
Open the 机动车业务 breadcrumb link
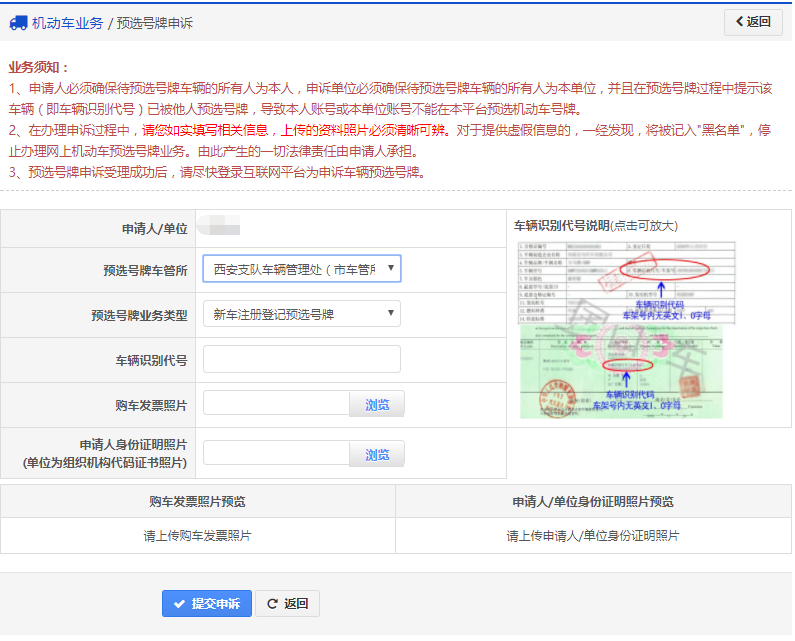(x=67, y=23)
